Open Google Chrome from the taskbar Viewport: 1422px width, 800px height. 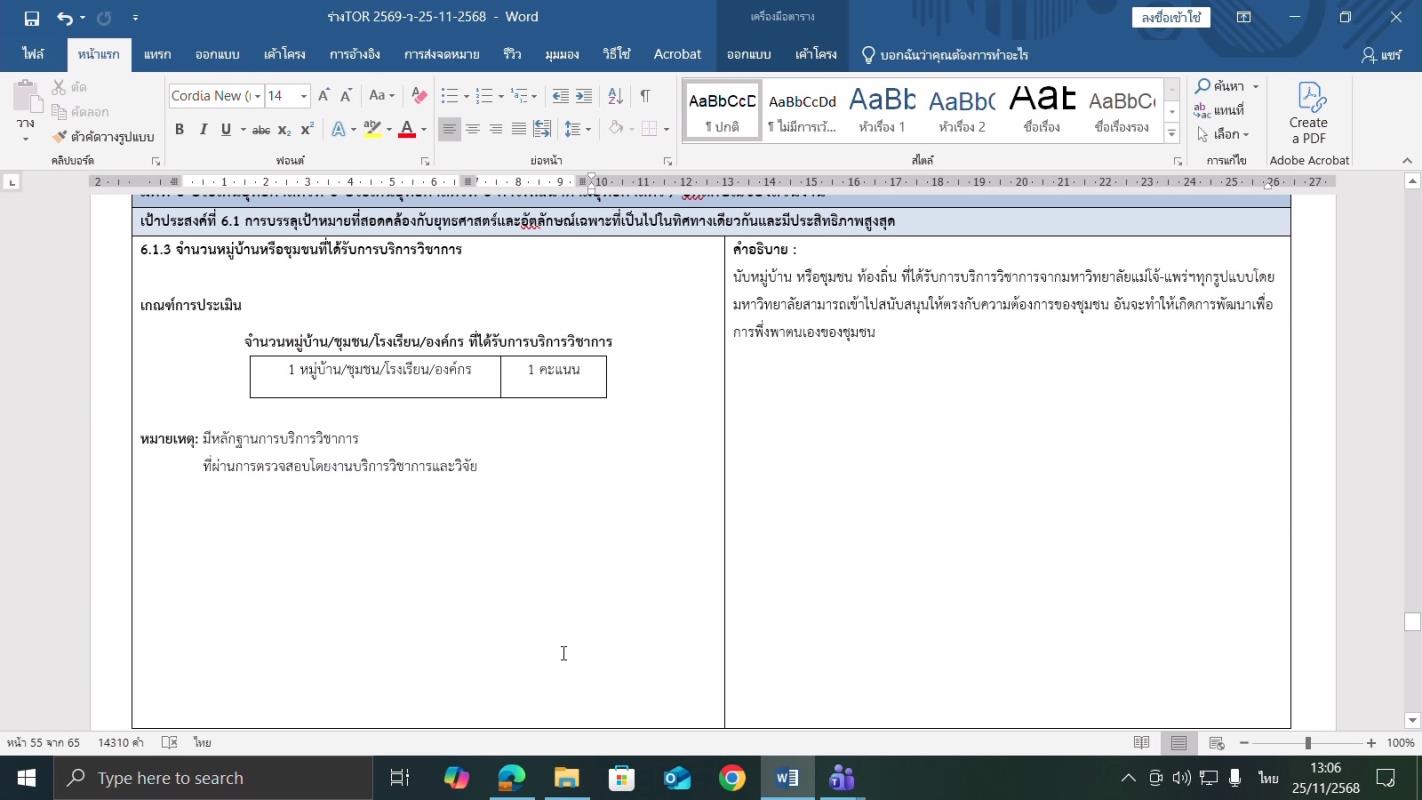tap(732, 778)
